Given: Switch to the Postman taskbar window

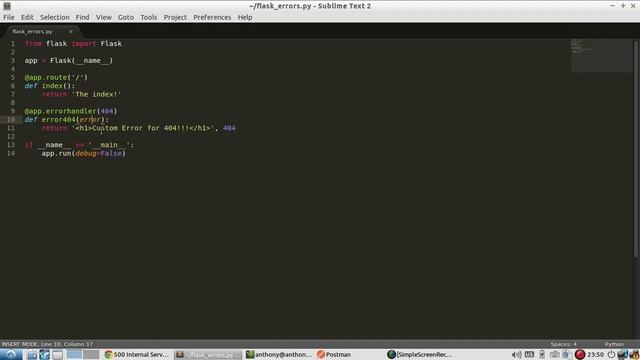Looking at the screenshot, I should pyautogui.click(x=334, y=355).
